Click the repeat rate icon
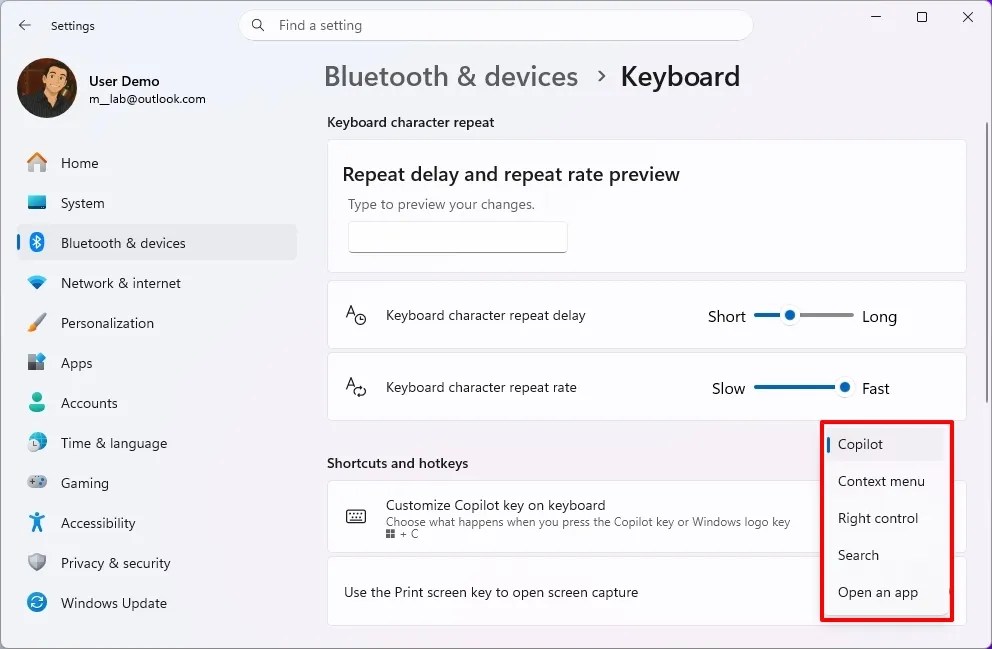Image resolution: width=992 pixels, height=649 pixels. [356, 386]
